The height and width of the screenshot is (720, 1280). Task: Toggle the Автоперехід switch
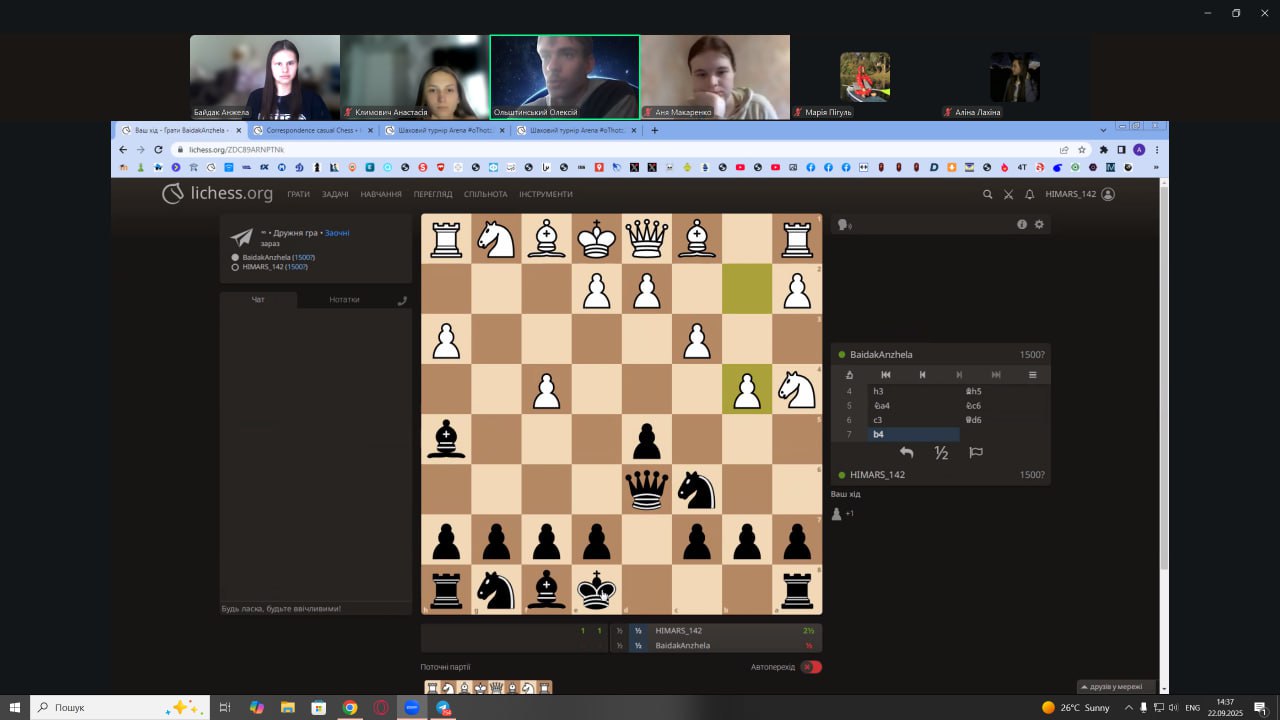(811, 667)
